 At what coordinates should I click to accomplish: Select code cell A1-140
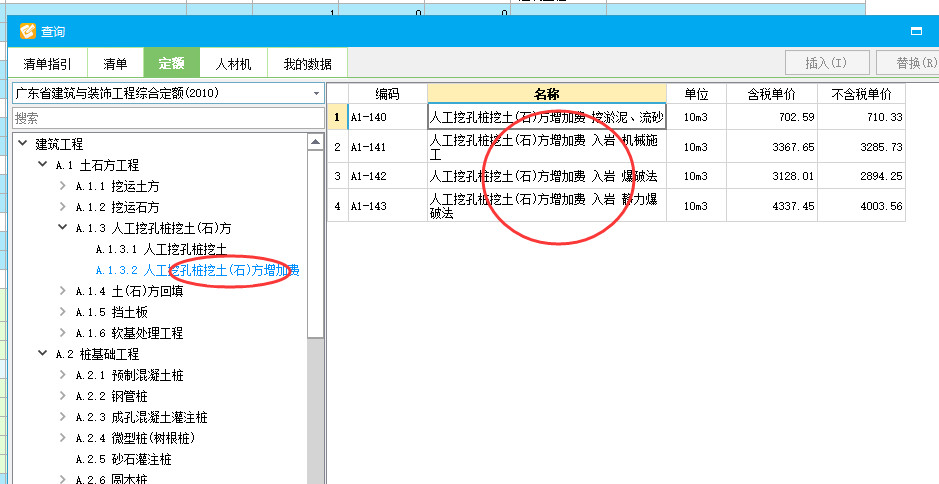click(x=387, y=117)
